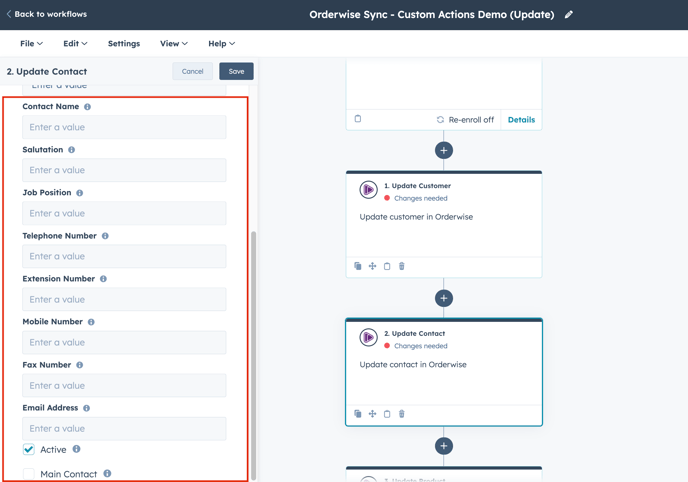Open the View menu
This screenshot has height=482, width=688.
point(174,43)
